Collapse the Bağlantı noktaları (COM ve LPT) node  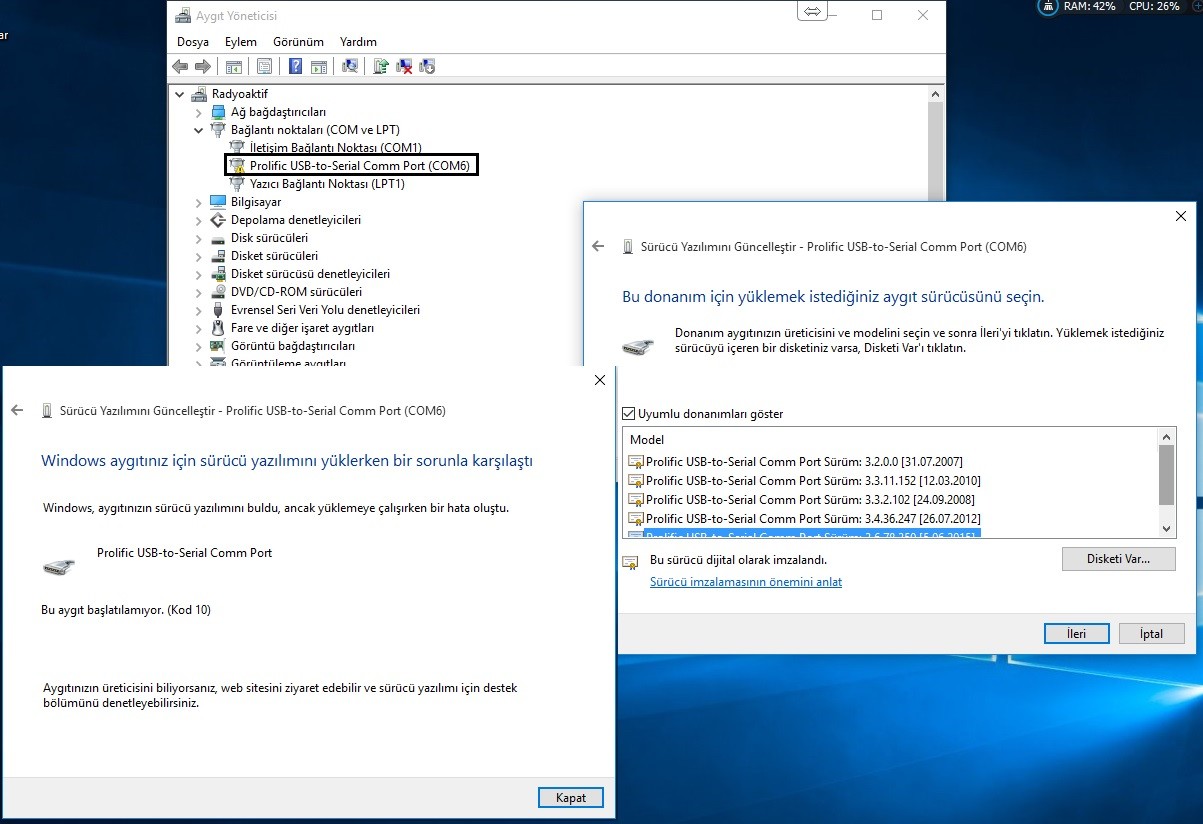pyautogui.click(x=199, y=130)
